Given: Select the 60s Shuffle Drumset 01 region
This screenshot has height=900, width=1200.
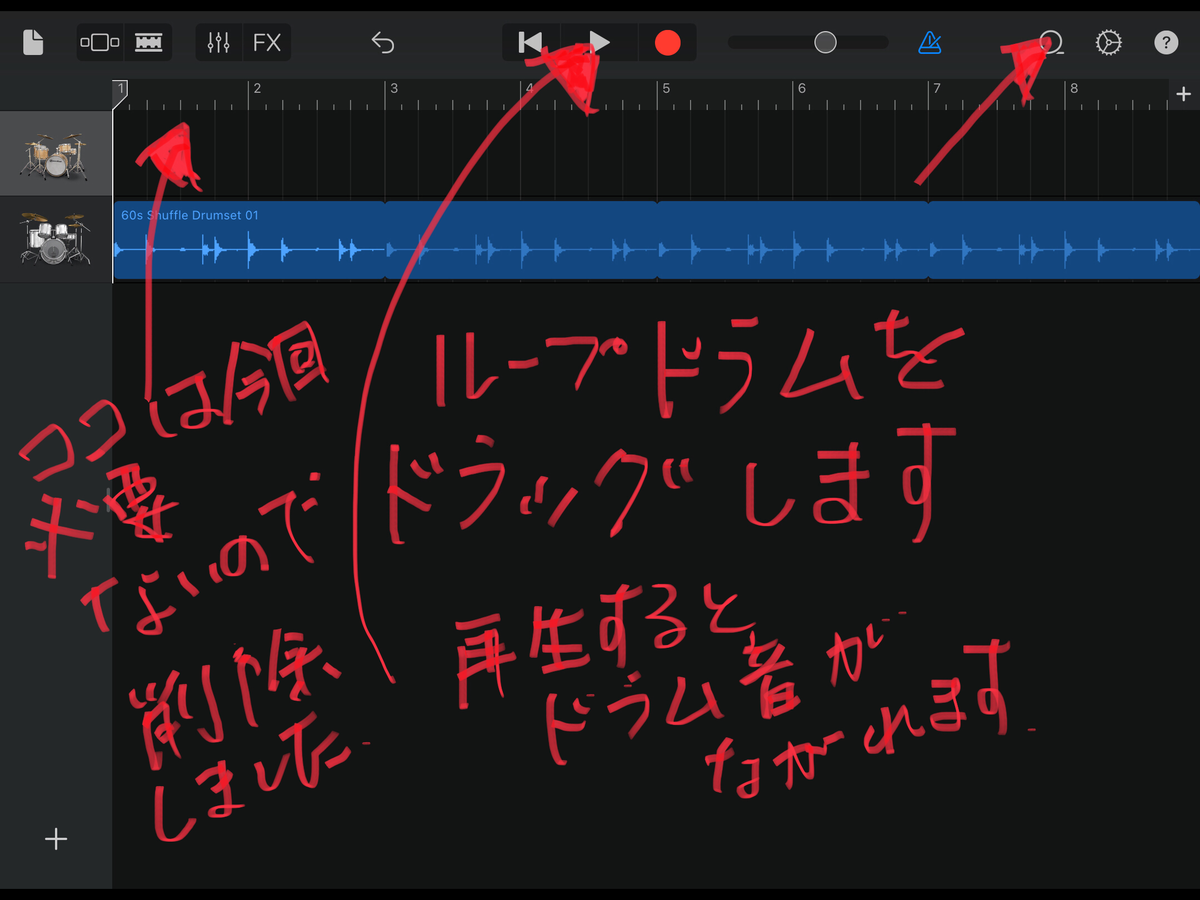Looking at the screenshot, I should [656, 240].
